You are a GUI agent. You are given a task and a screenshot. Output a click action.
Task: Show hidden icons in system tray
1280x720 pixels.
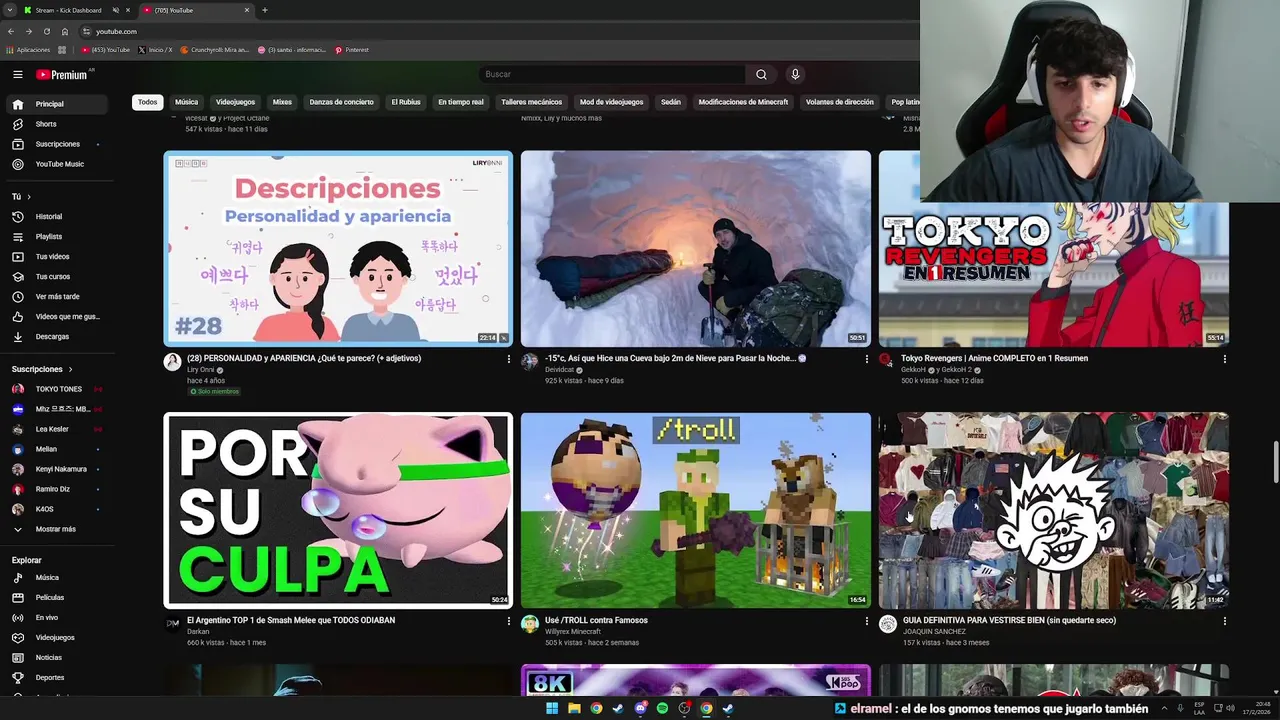coord(1164,708)
